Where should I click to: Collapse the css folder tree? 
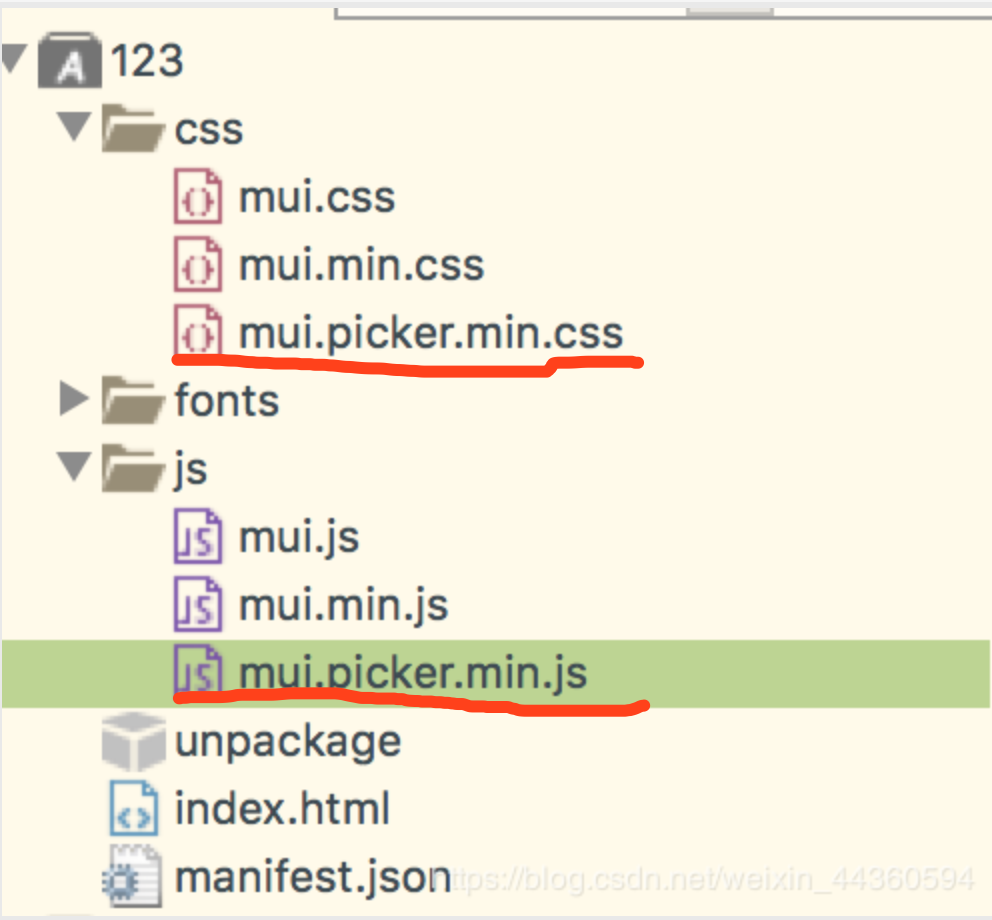point(72,129)
